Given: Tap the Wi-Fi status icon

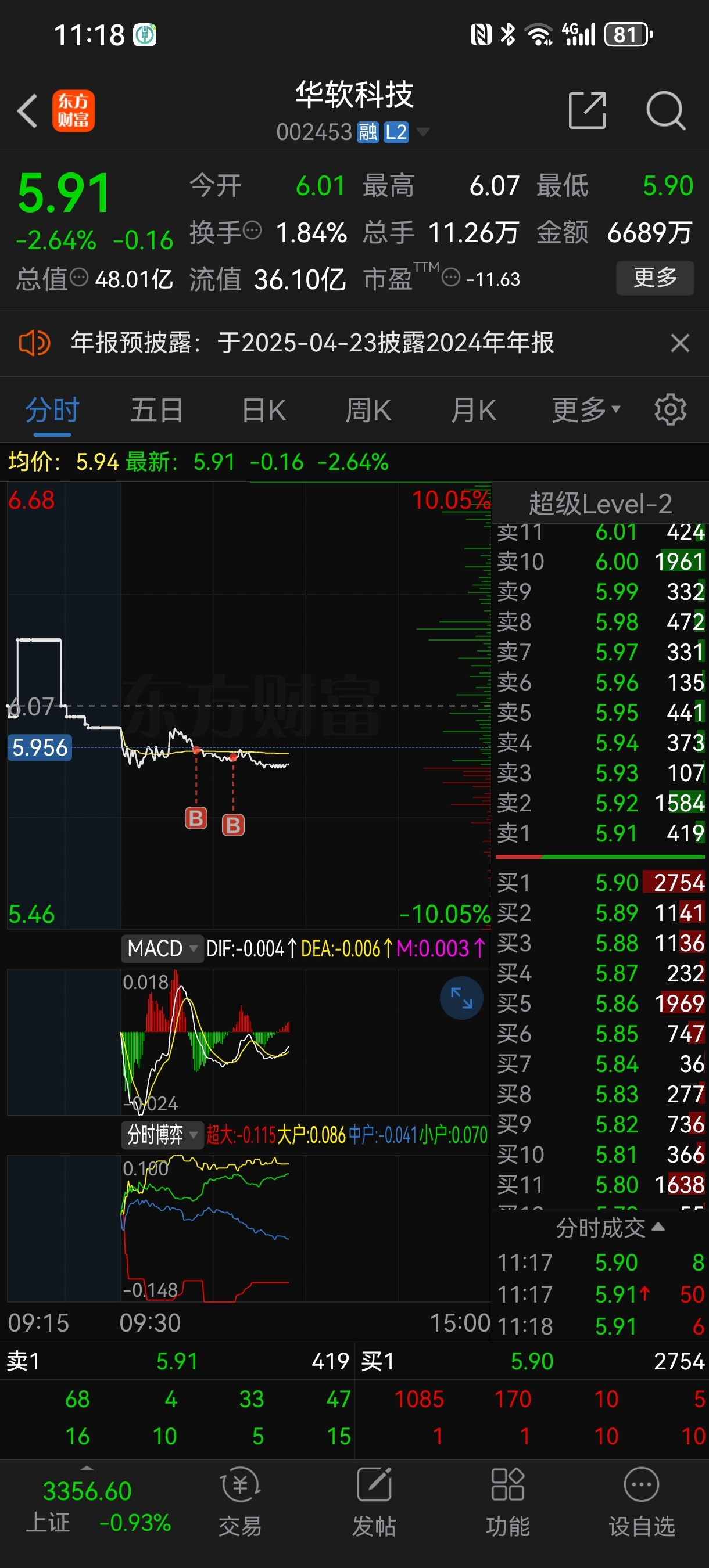Looking at the screenshot, I should (x=539, y=35).
